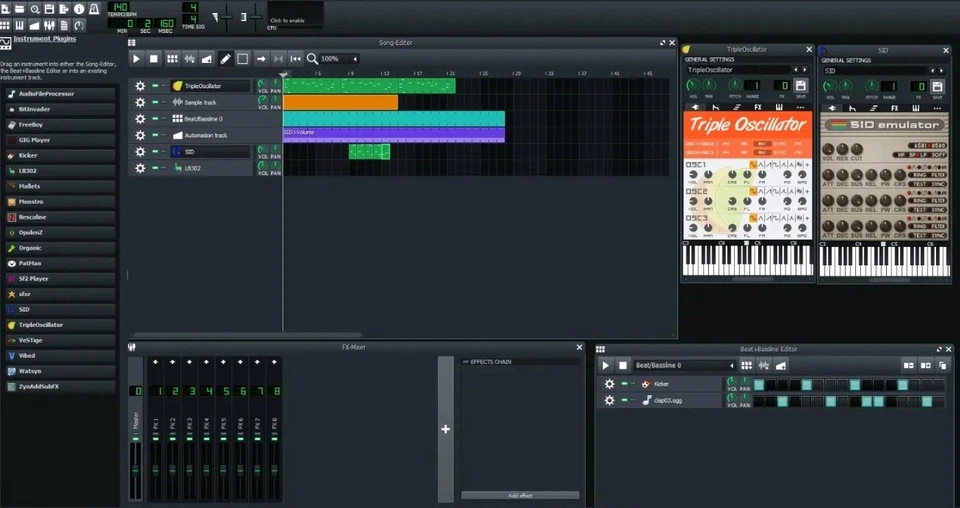Open Kicker gear menu in Beat+Bassline Editor
Image resolution: width=960 pixels, height=508 pixels.
coord(609,384)
